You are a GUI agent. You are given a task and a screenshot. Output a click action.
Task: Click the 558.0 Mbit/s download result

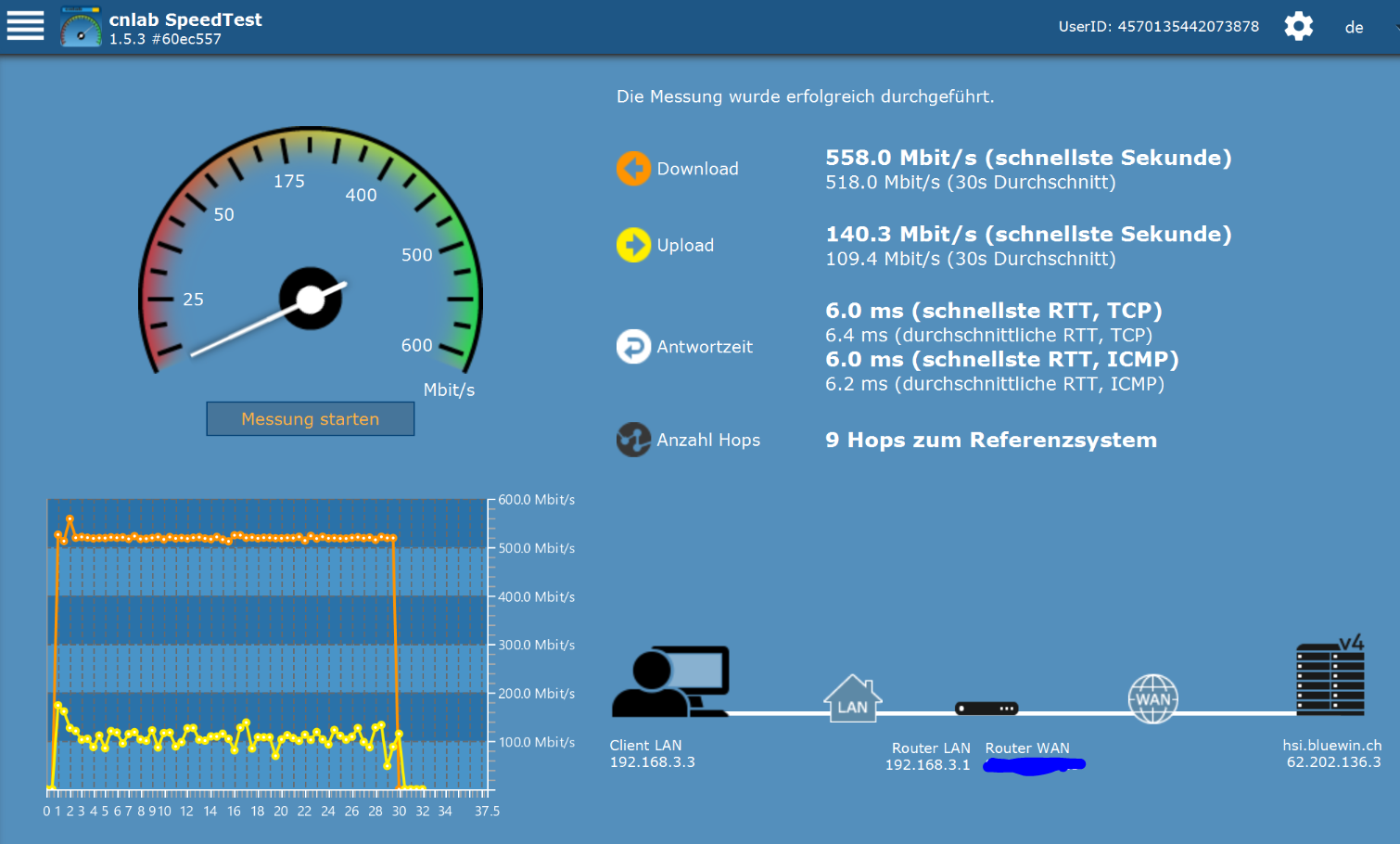[1027, 158]
